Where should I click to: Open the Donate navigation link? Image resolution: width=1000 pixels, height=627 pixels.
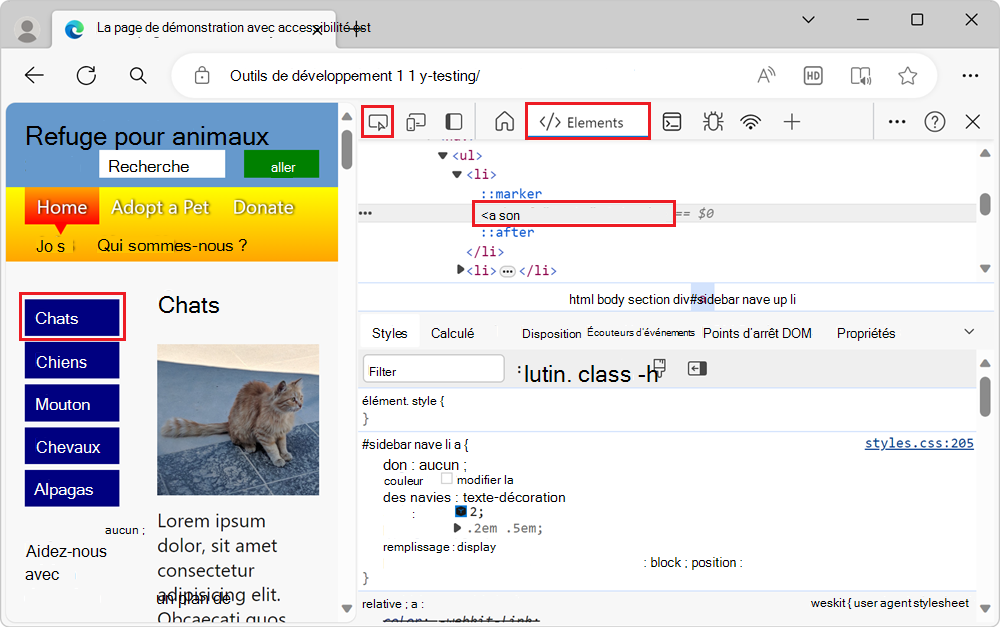pyautogui.click(x=263, y=207)
